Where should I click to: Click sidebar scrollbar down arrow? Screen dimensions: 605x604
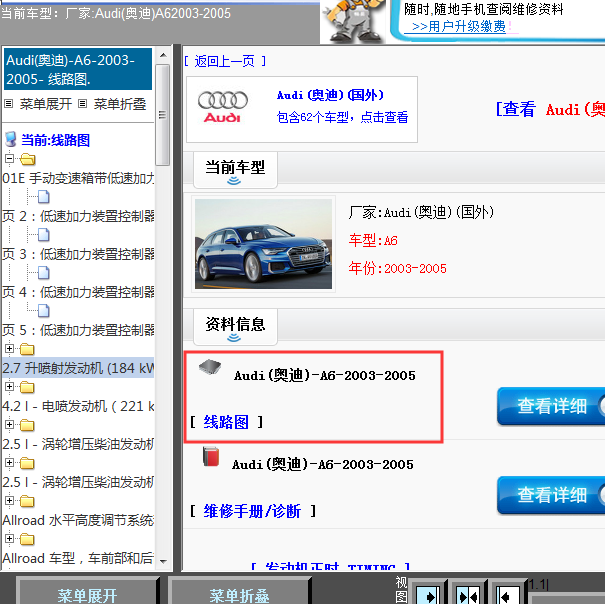(x=163, y=561)
